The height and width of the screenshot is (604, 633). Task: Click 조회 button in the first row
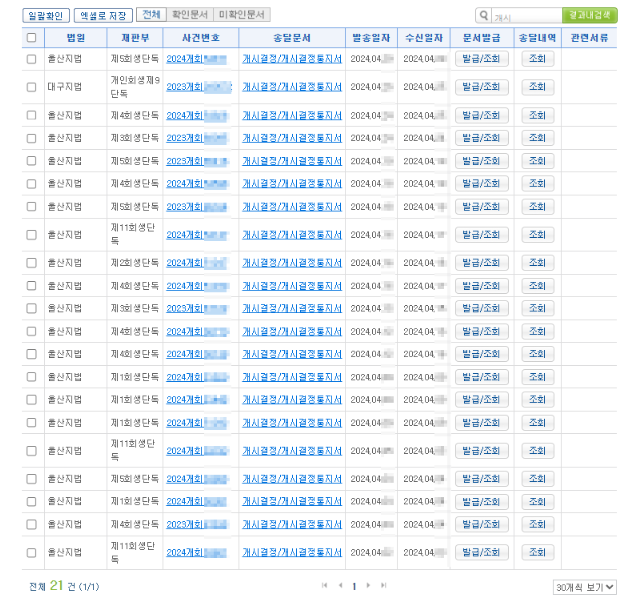point(537,59)
